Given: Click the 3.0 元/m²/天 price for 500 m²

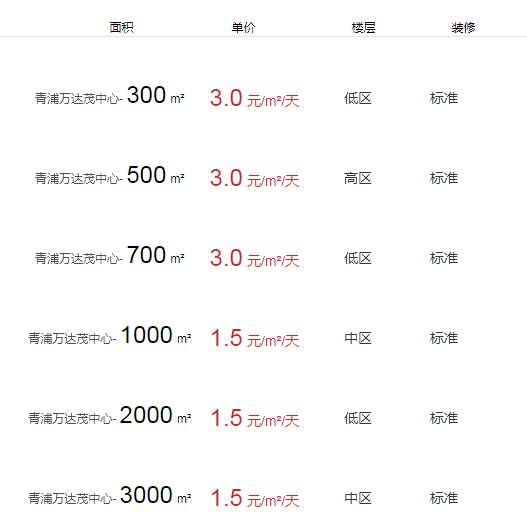Looking at the screenshot, I should click(x=254, y=178).
